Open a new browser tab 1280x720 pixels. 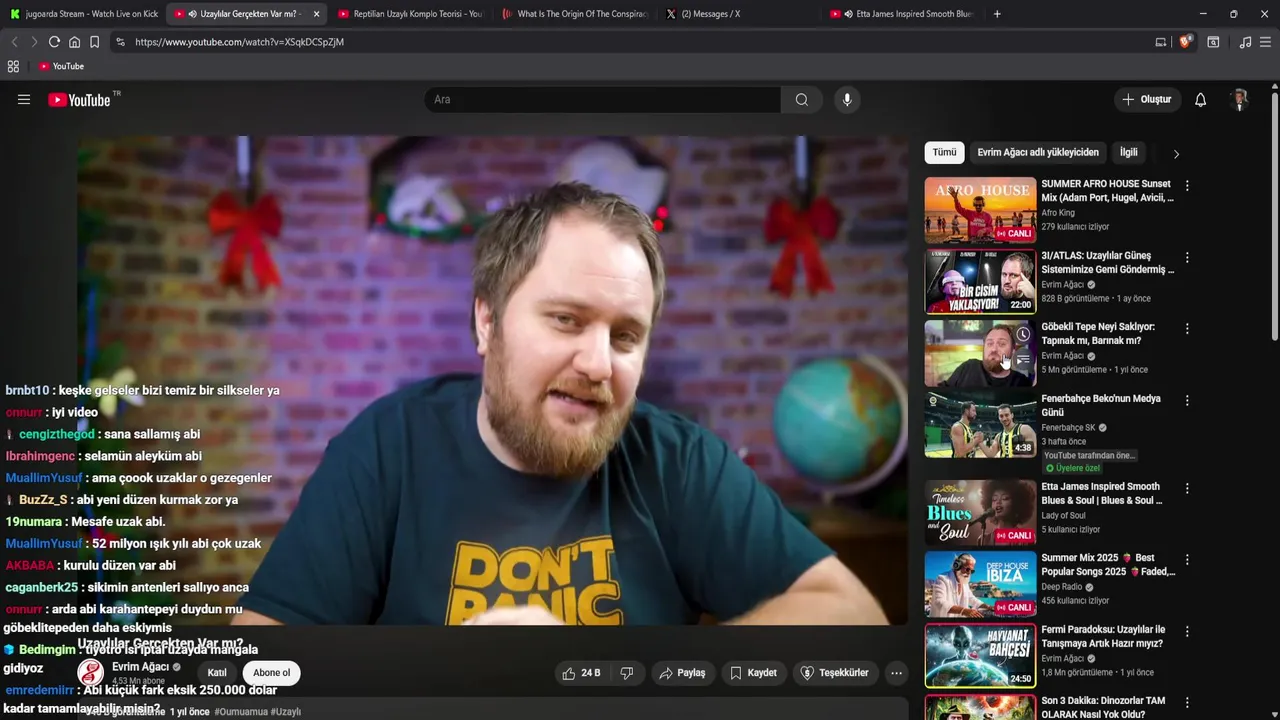(997, 14)
